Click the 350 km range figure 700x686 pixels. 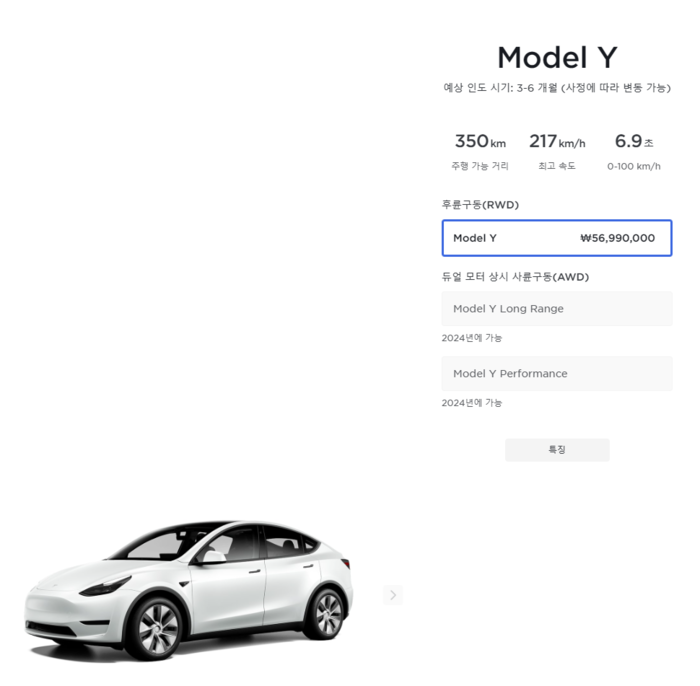[480, 141]
